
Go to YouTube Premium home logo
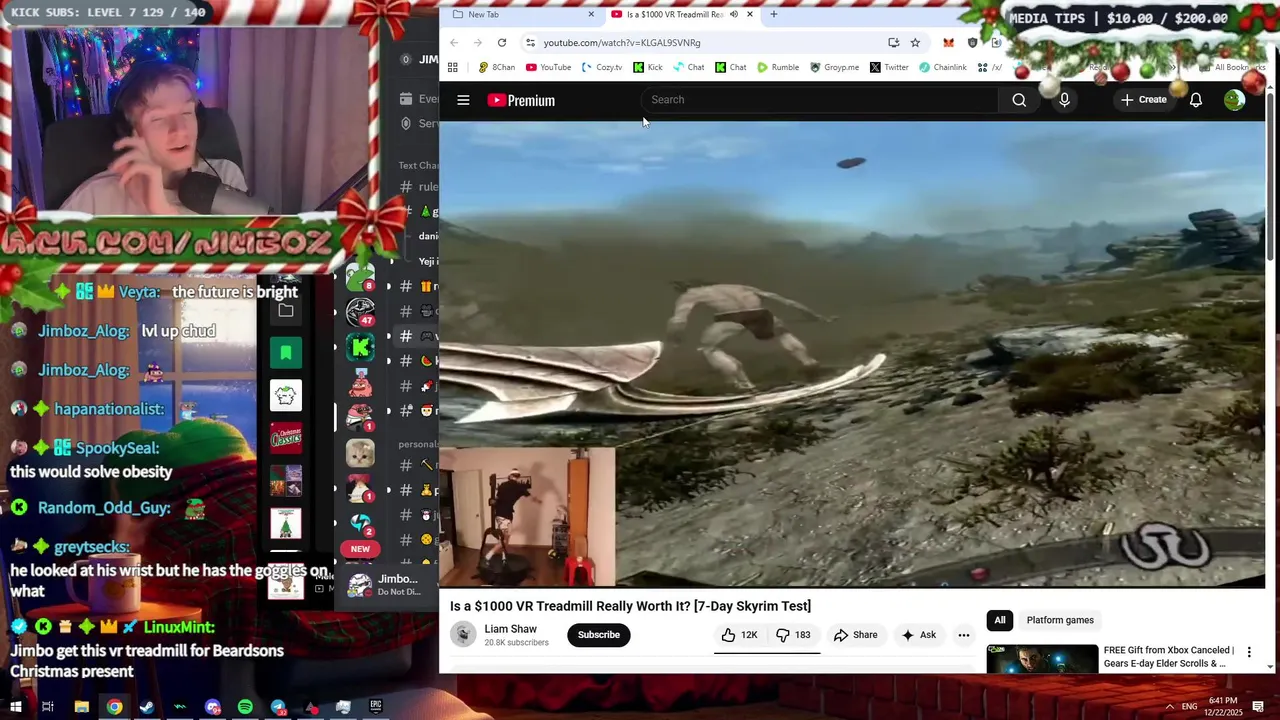(x=521, y=100)
